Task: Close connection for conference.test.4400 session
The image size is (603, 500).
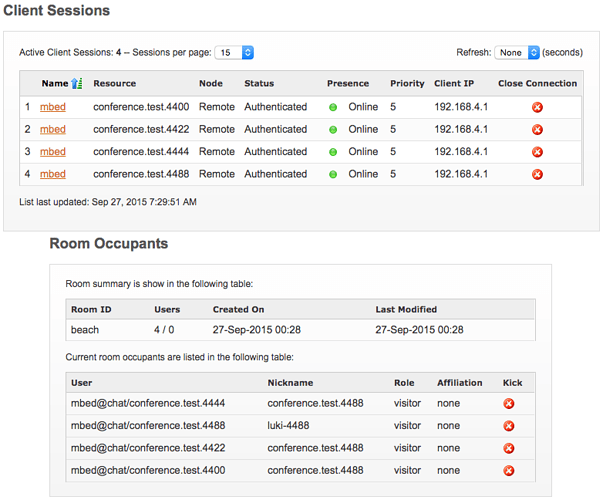Action: (537, 107)
